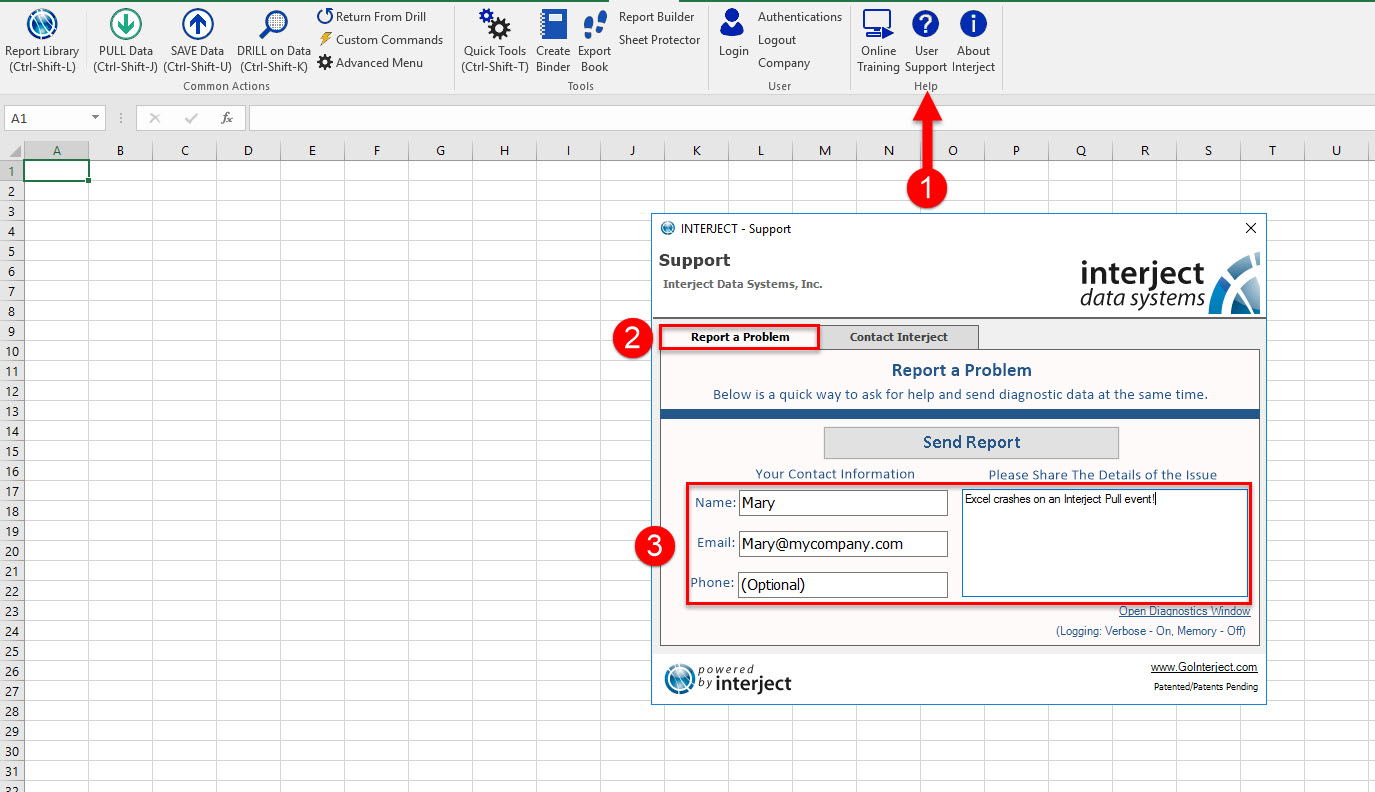Switch to the Report a Problem tab

click(x=740, y=337)
